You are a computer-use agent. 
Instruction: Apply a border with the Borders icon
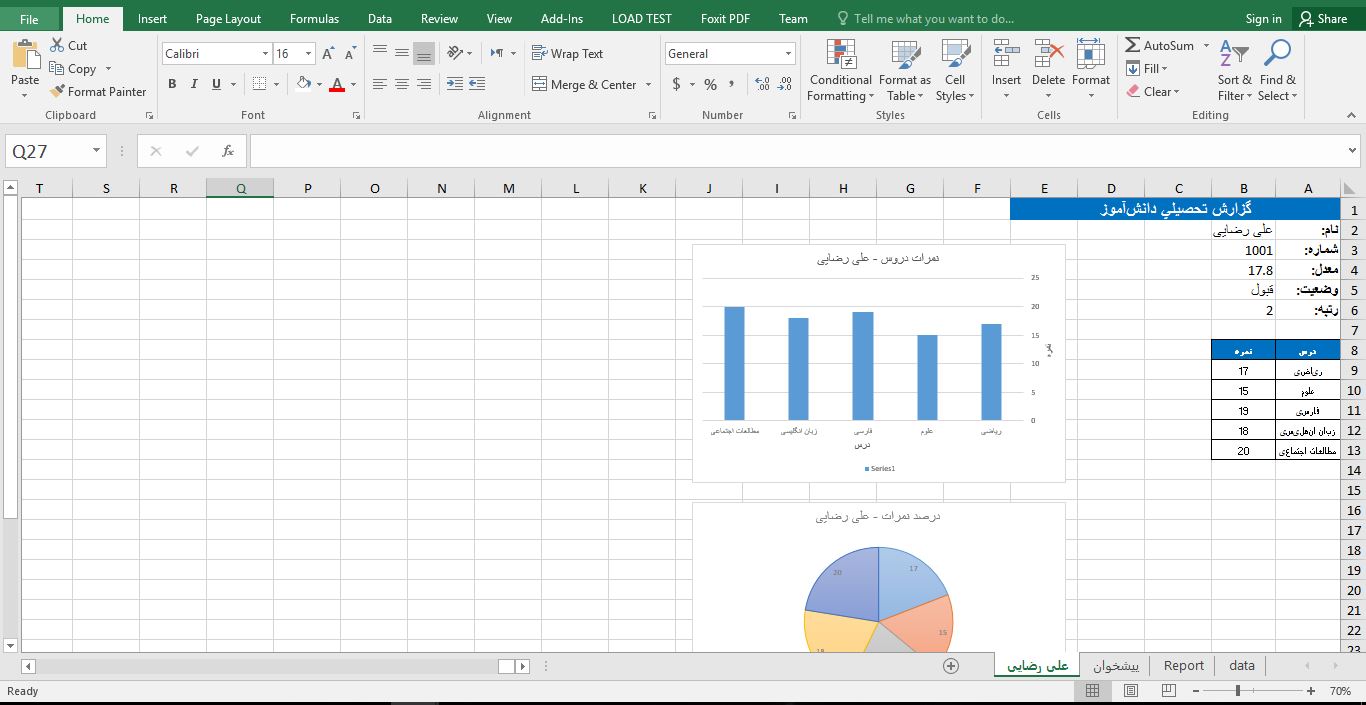[x=260, y=84]
